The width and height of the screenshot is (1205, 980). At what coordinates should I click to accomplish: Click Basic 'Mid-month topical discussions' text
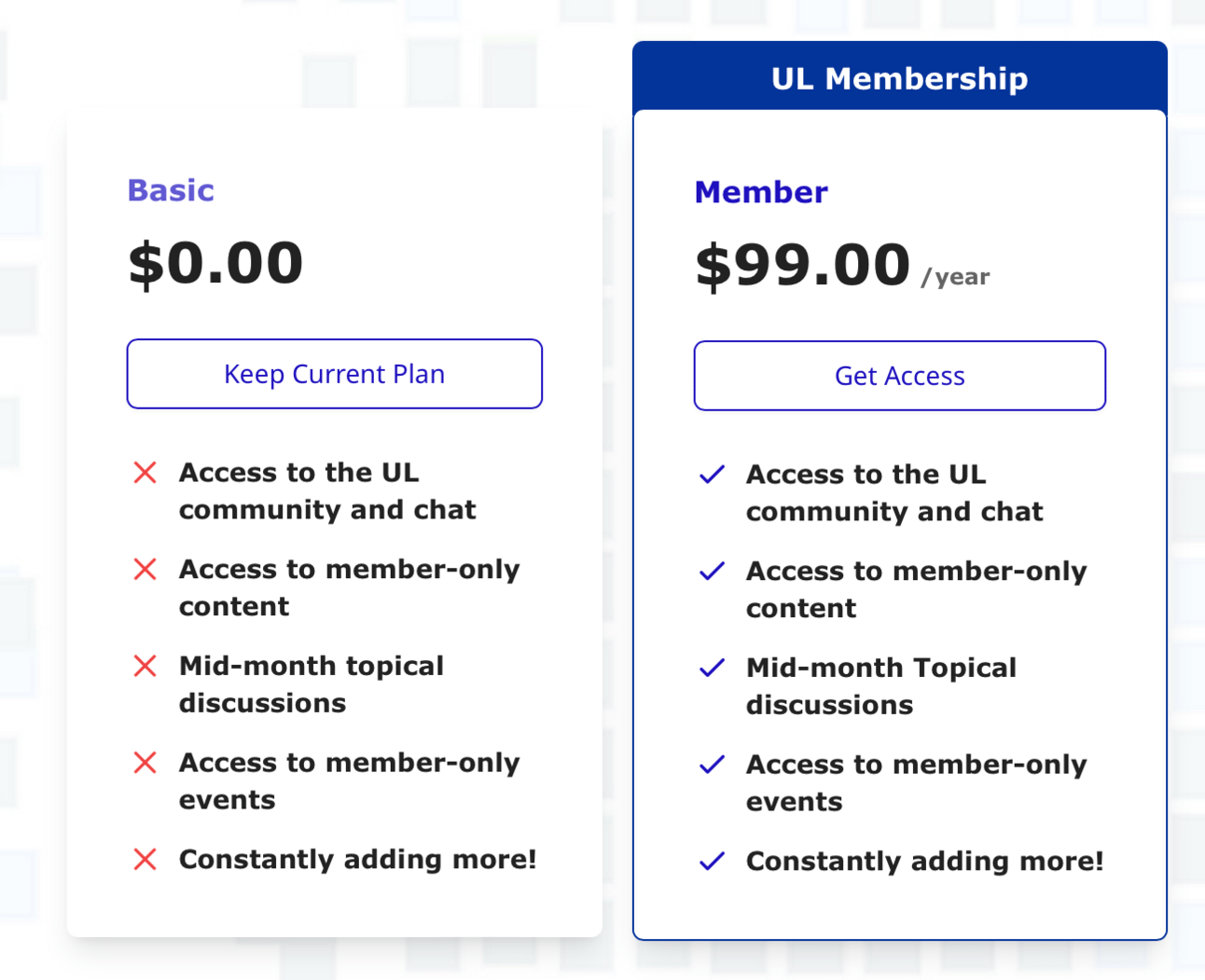click(312, 684)
